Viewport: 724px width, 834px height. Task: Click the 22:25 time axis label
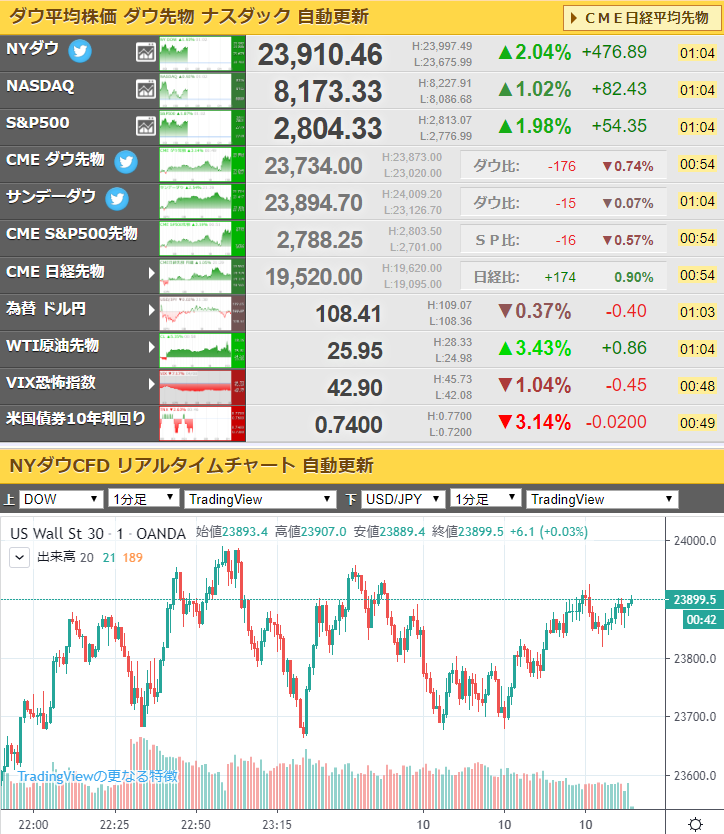point(114,824)
